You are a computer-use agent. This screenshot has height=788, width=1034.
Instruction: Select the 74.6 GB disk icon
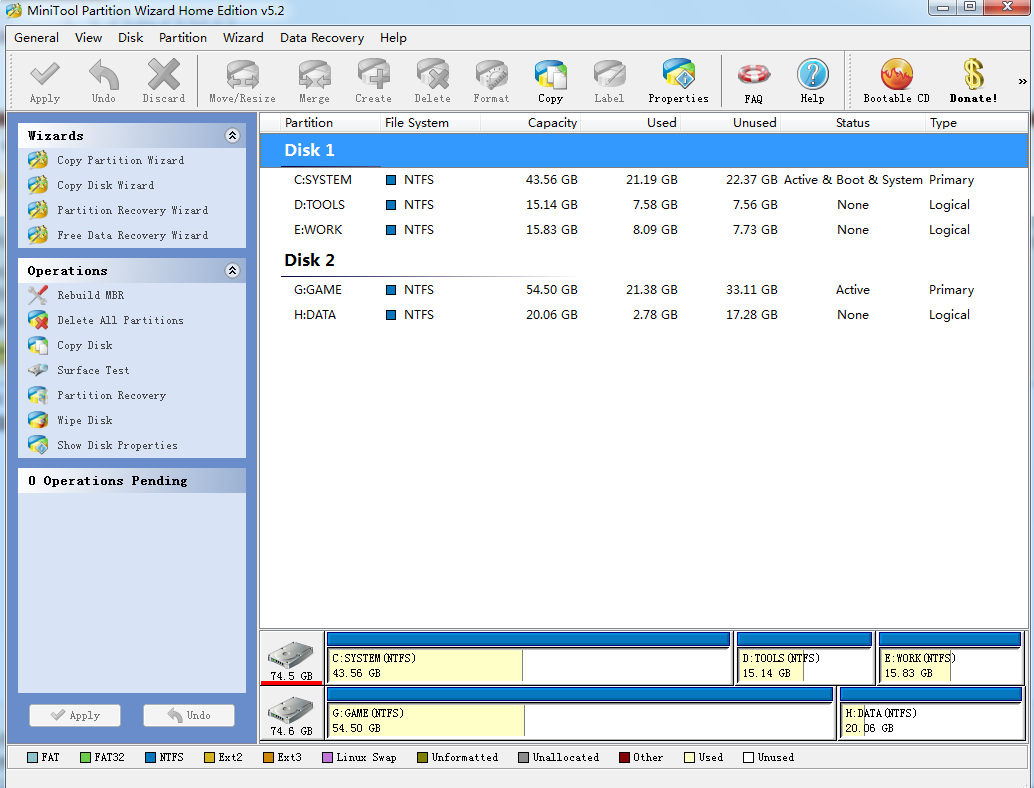tap(291, 713)
